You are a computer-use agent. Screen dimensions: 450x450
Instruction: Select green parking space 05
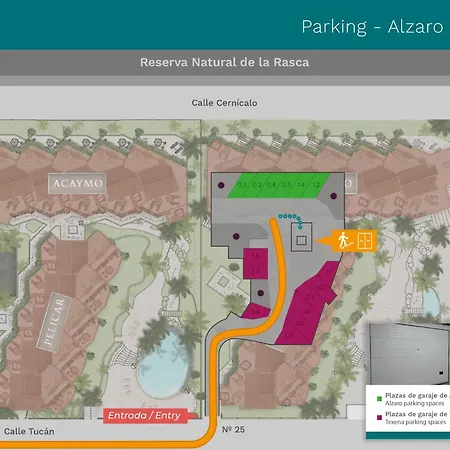pyautogui.click(x=286, y=185)
